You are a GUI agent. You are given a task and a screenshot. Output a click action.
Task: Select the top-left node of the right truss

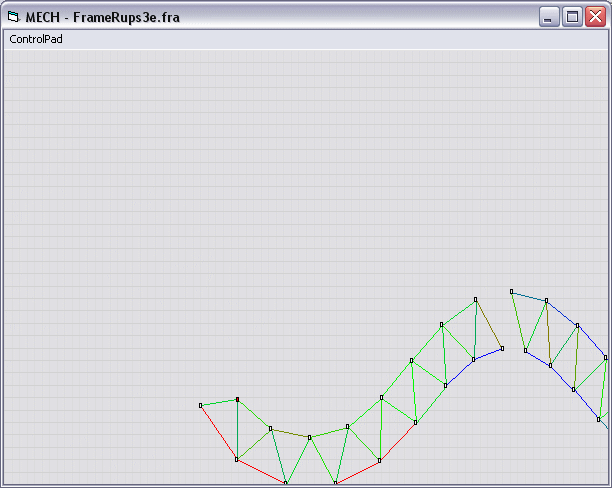[x=511, y=292]
